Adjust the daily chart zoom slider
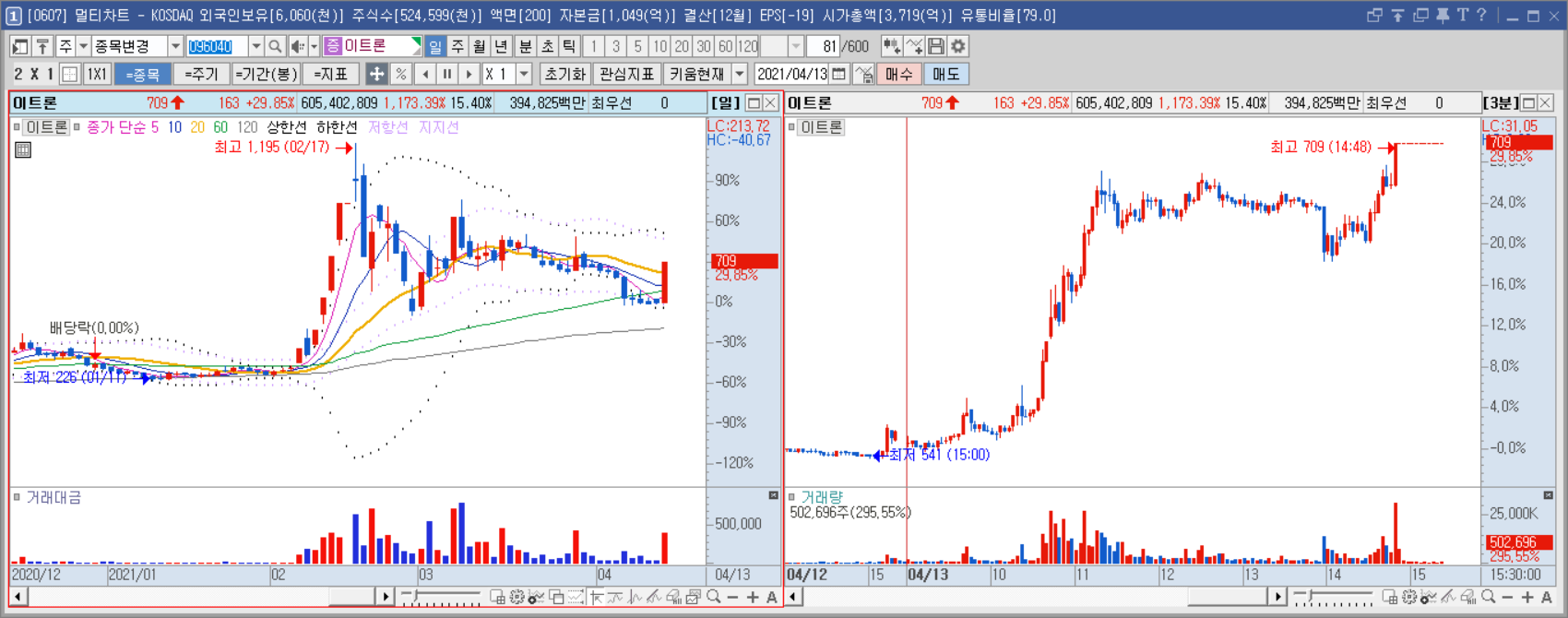 417,598
